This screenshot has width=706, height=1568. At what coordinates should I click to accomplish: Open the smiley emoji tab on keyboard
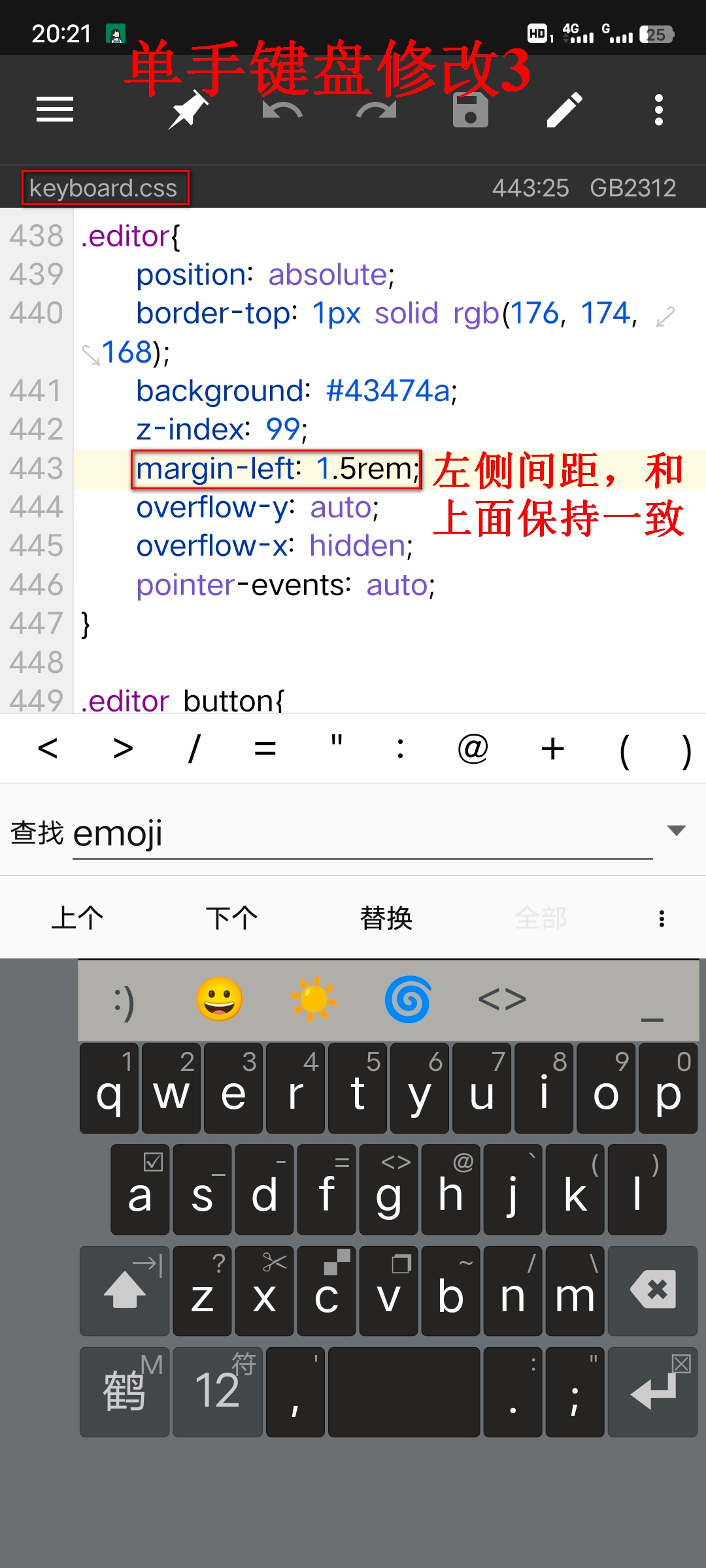pyautogui.click(x=219, y=1000)
